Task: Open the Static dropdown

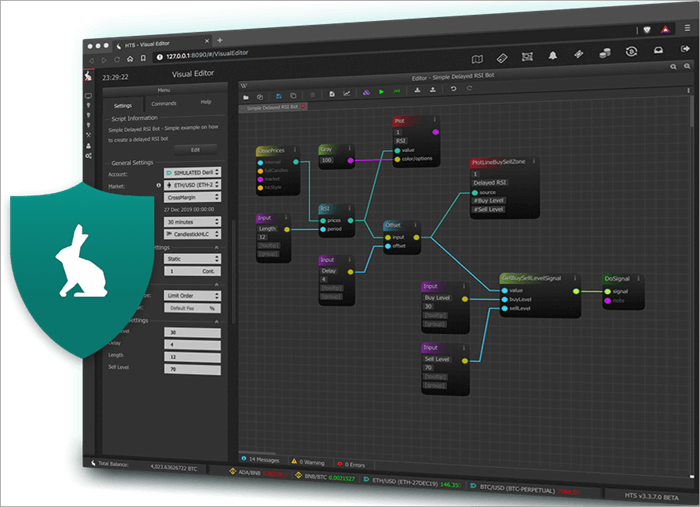Action: pyautogui.click(x=192, y=259)
